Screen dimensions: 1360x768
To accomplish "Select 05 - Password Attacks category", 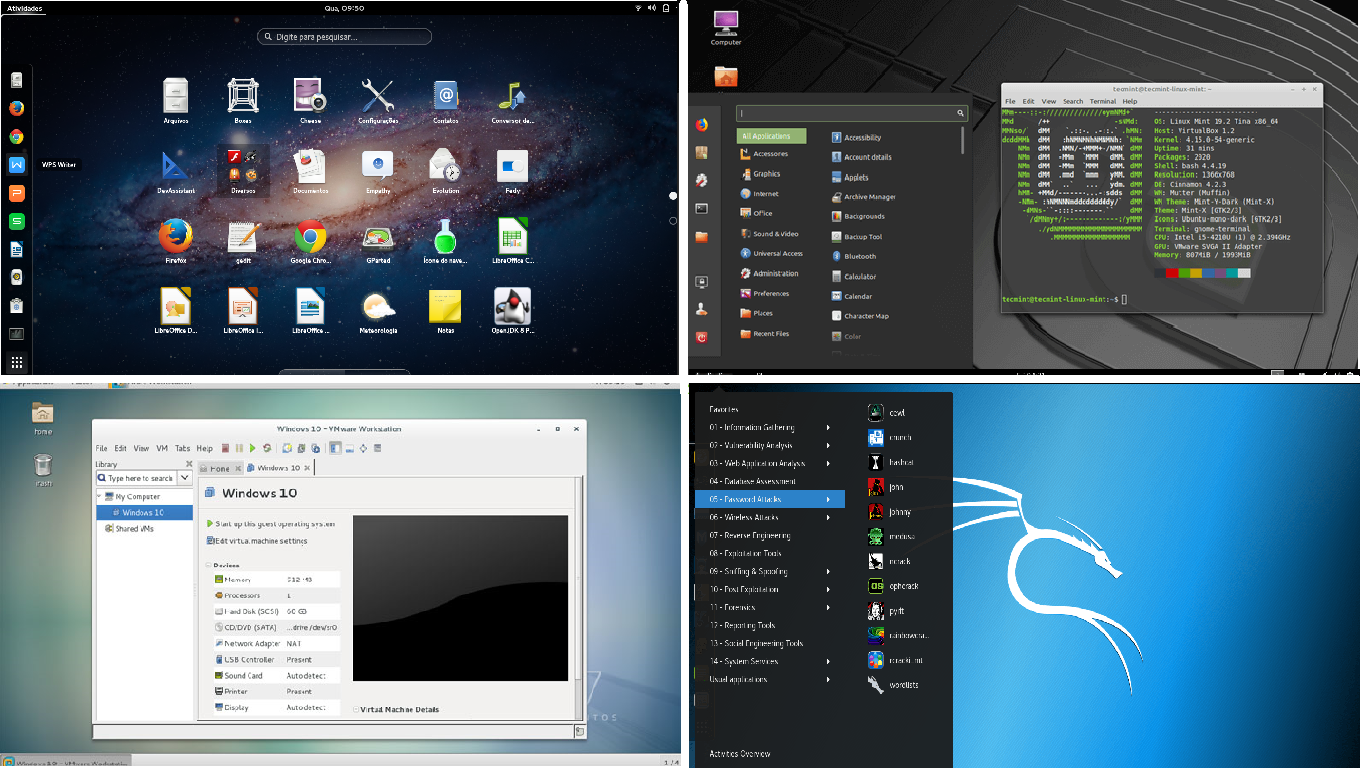I will tap(770, 499).
